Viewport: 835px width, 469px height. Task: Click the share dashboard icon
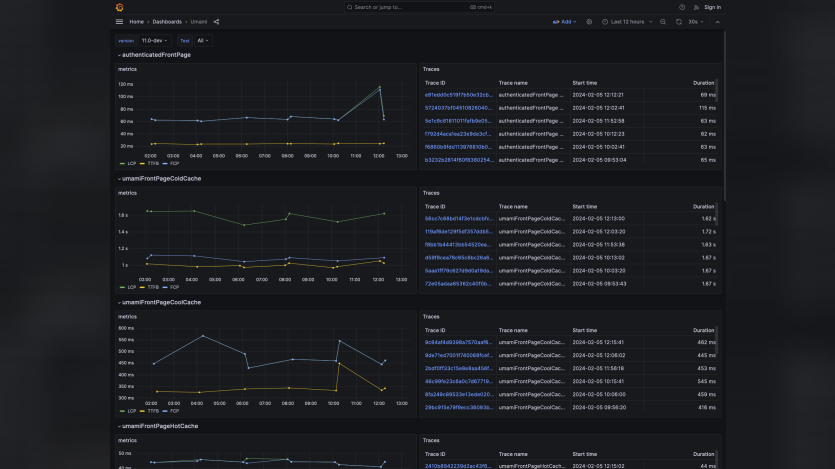point(216,22)
